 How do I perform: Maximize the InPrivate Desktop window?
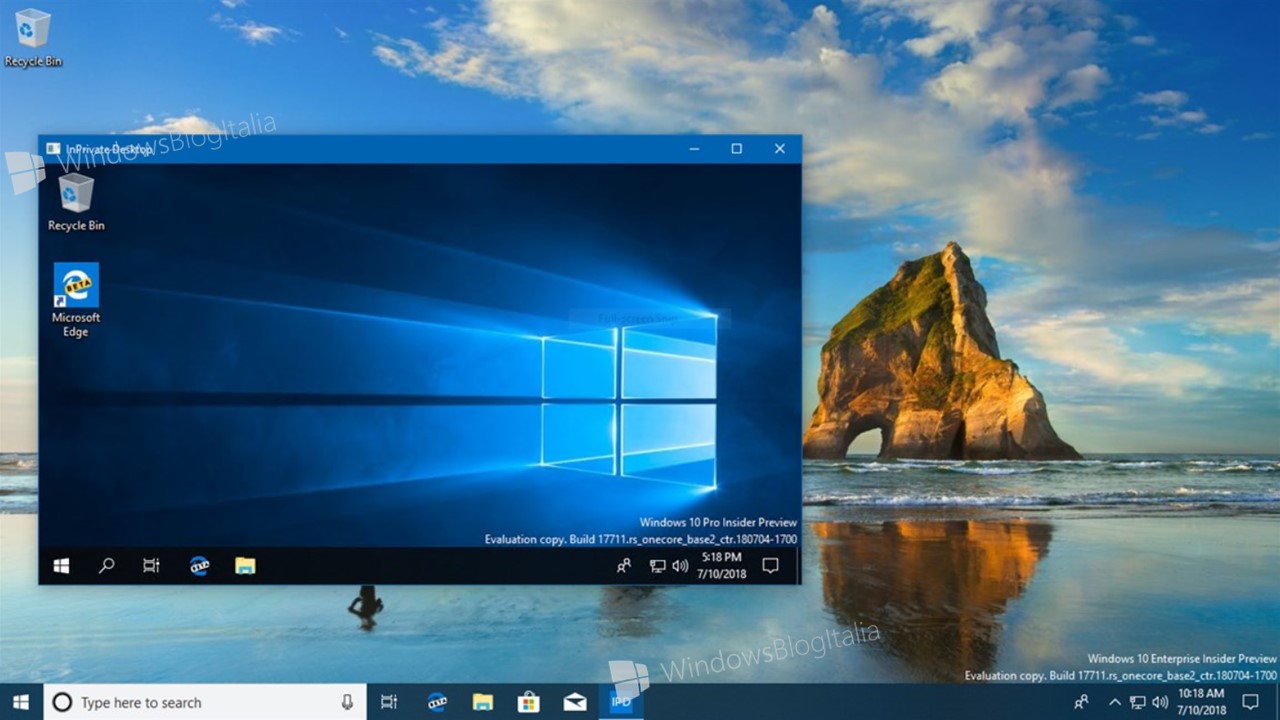point(737,149)
